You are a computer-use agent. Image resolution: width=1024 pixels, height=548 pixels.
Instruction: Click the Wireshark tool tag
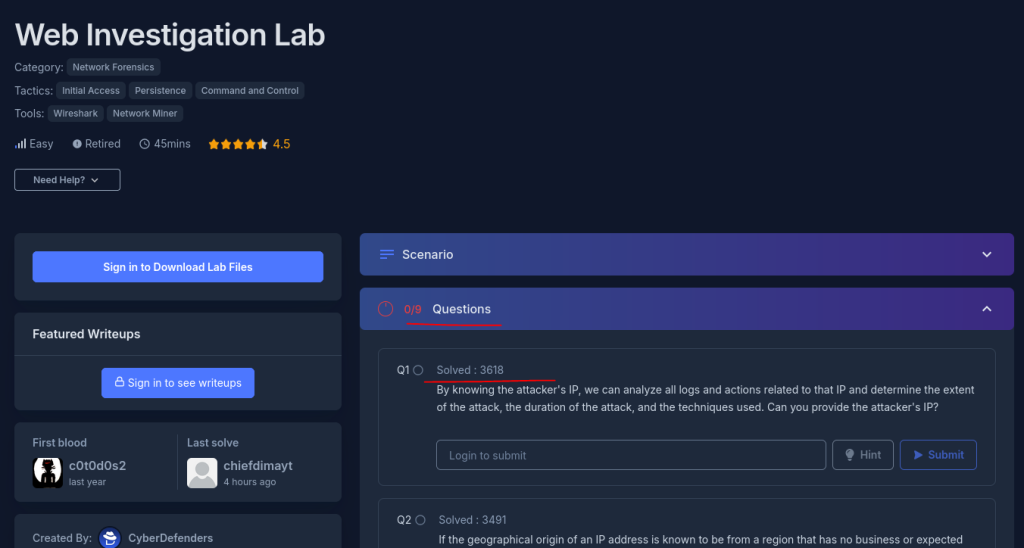tap(75, 113)
